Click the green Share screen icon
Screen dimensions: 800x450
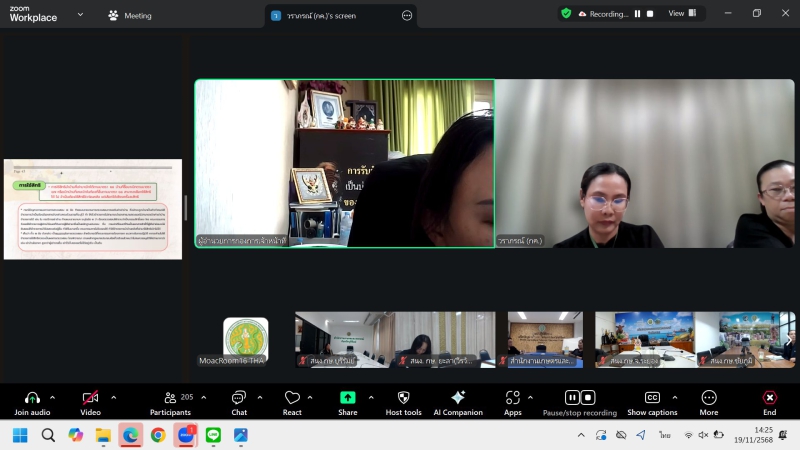(348, 398)
